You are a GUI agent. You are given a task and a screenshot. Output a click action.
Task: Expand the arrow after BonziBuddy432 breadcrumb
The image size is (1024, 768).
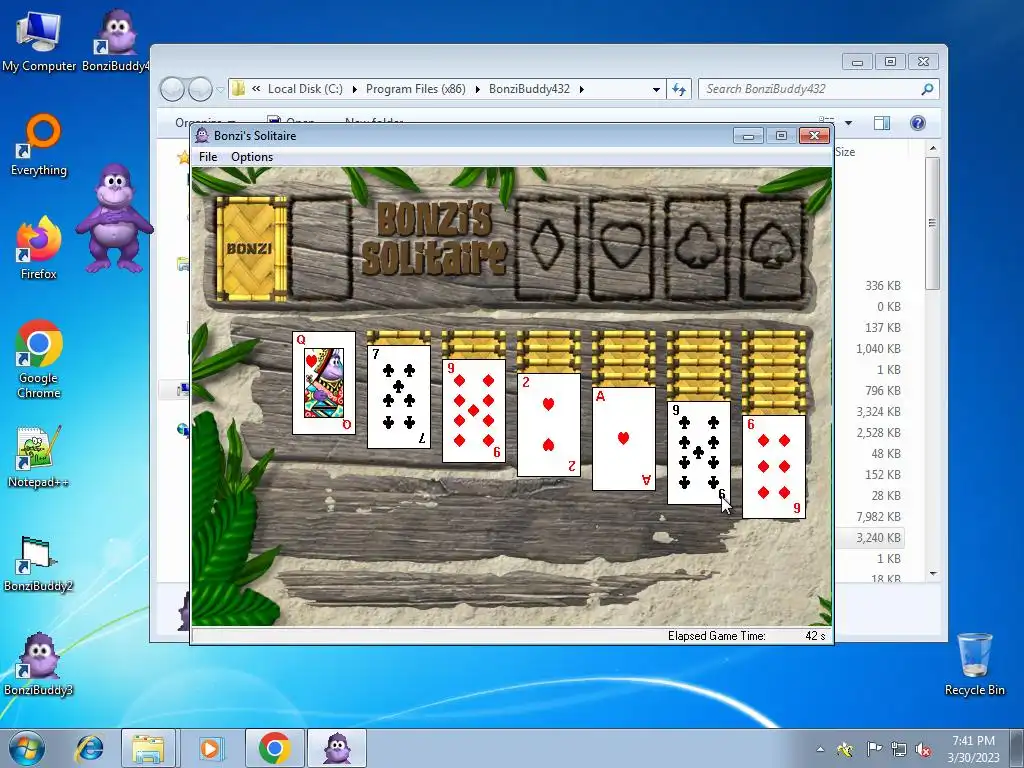click(x=581, y=89)
